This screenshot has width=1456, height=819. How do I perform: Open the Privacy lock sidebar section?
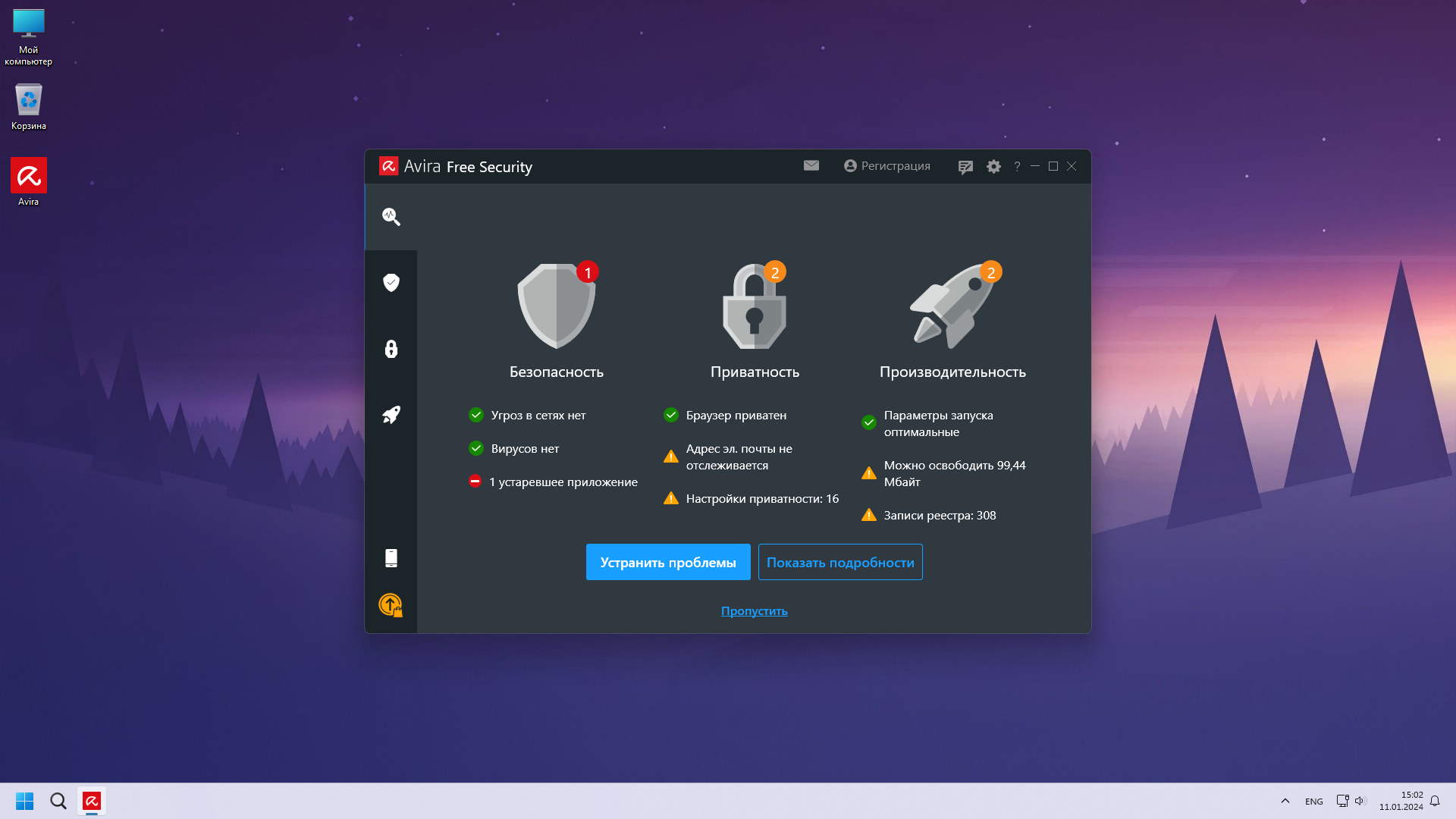coord(391,349)
